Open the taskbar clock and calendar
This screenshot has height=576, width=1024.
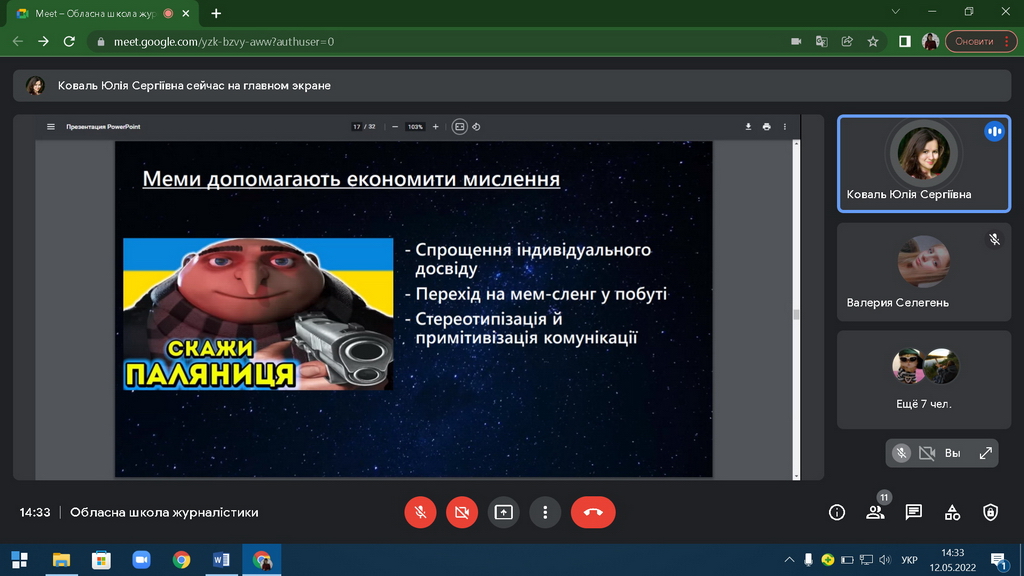953,560
